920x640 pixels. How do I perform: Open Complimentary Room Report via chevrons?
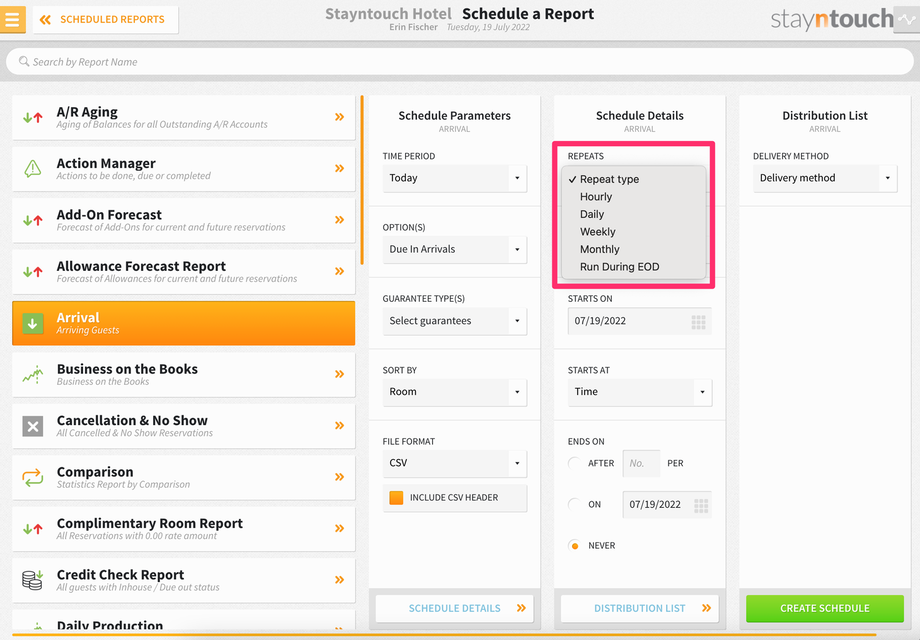point(339,529)
